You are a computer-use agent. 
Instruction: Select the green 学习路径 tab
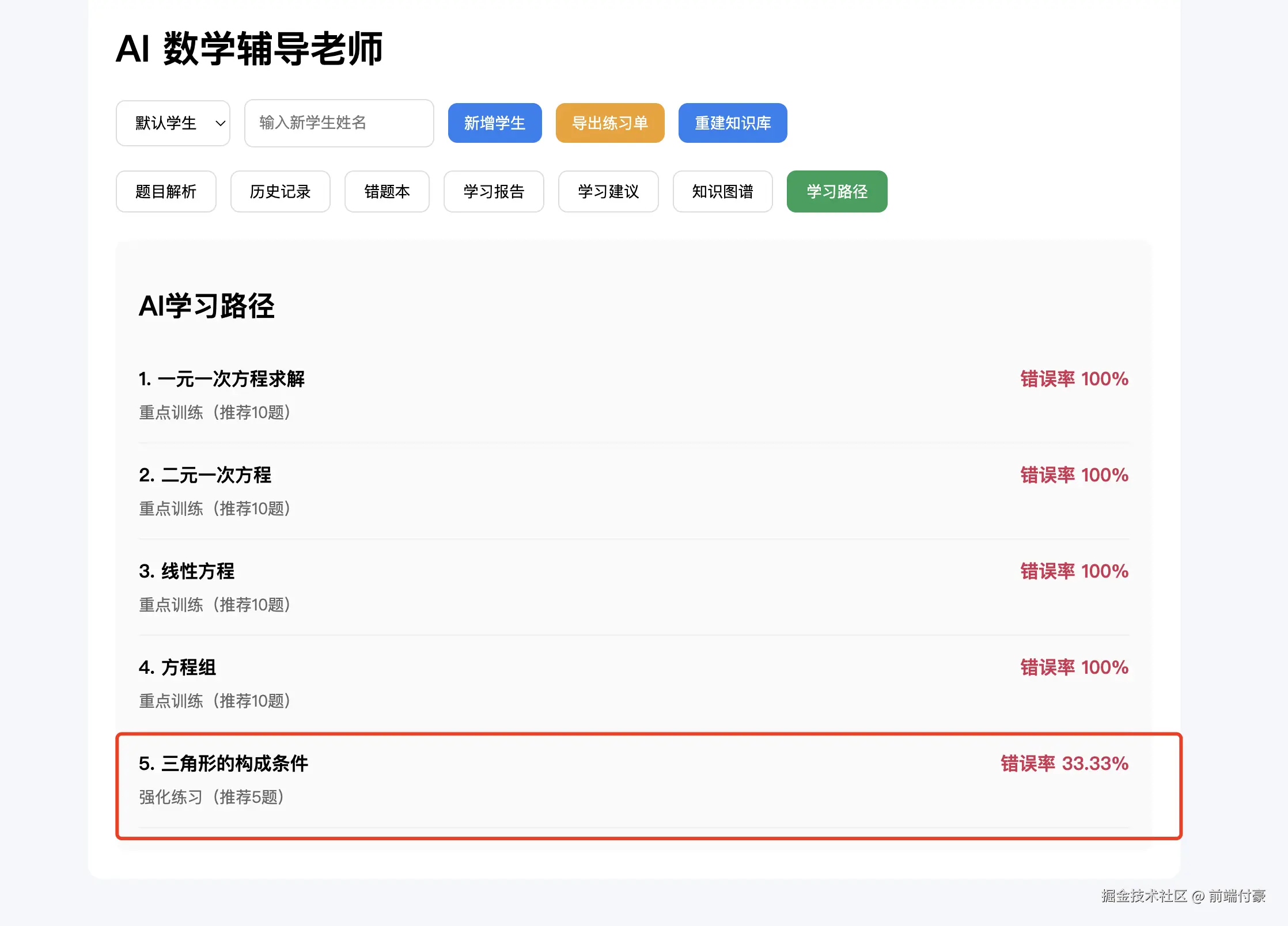(x=836, y=192)
